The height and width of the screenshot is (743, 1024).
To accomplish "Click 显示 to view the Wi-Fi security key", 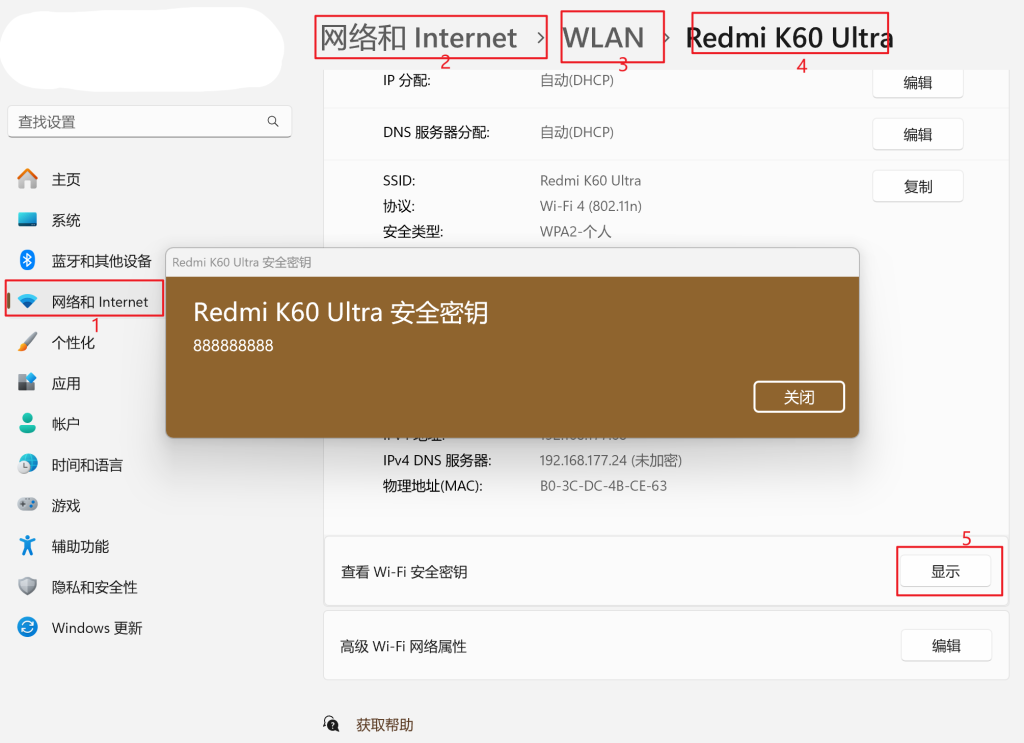I will 945,572.
